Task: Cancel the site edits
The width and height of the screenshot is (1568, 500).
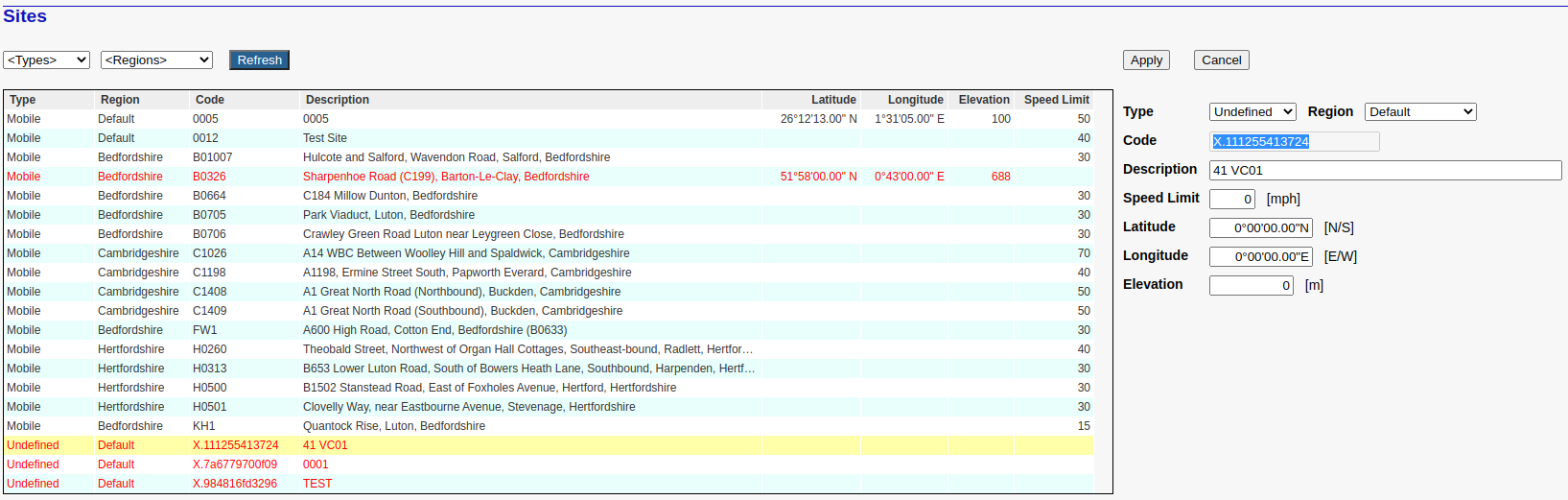Action: coord(1221,60)
